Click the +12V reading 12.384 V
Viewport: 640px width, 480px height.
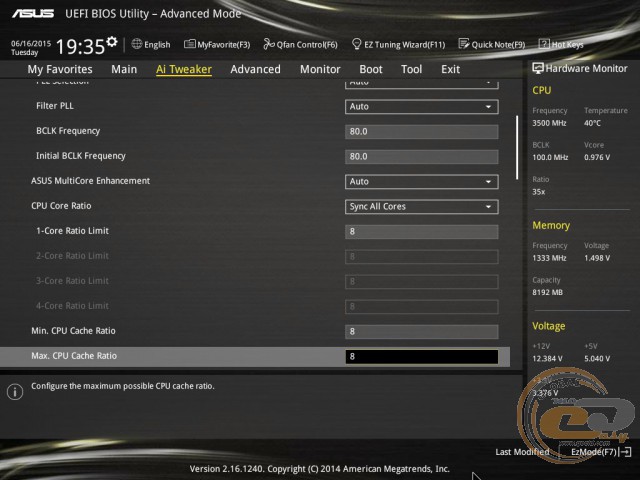point(547,358)
